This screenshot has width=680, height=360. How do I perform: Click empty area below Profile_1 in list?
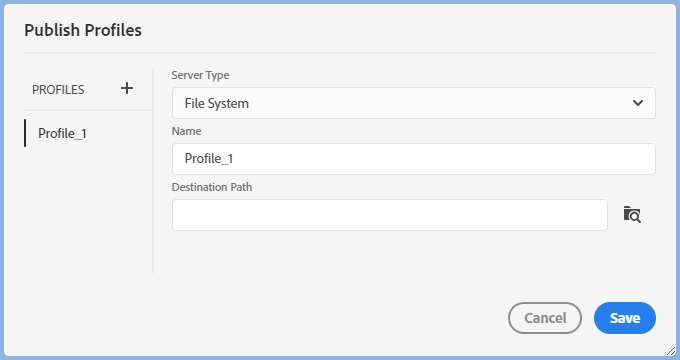88,208
